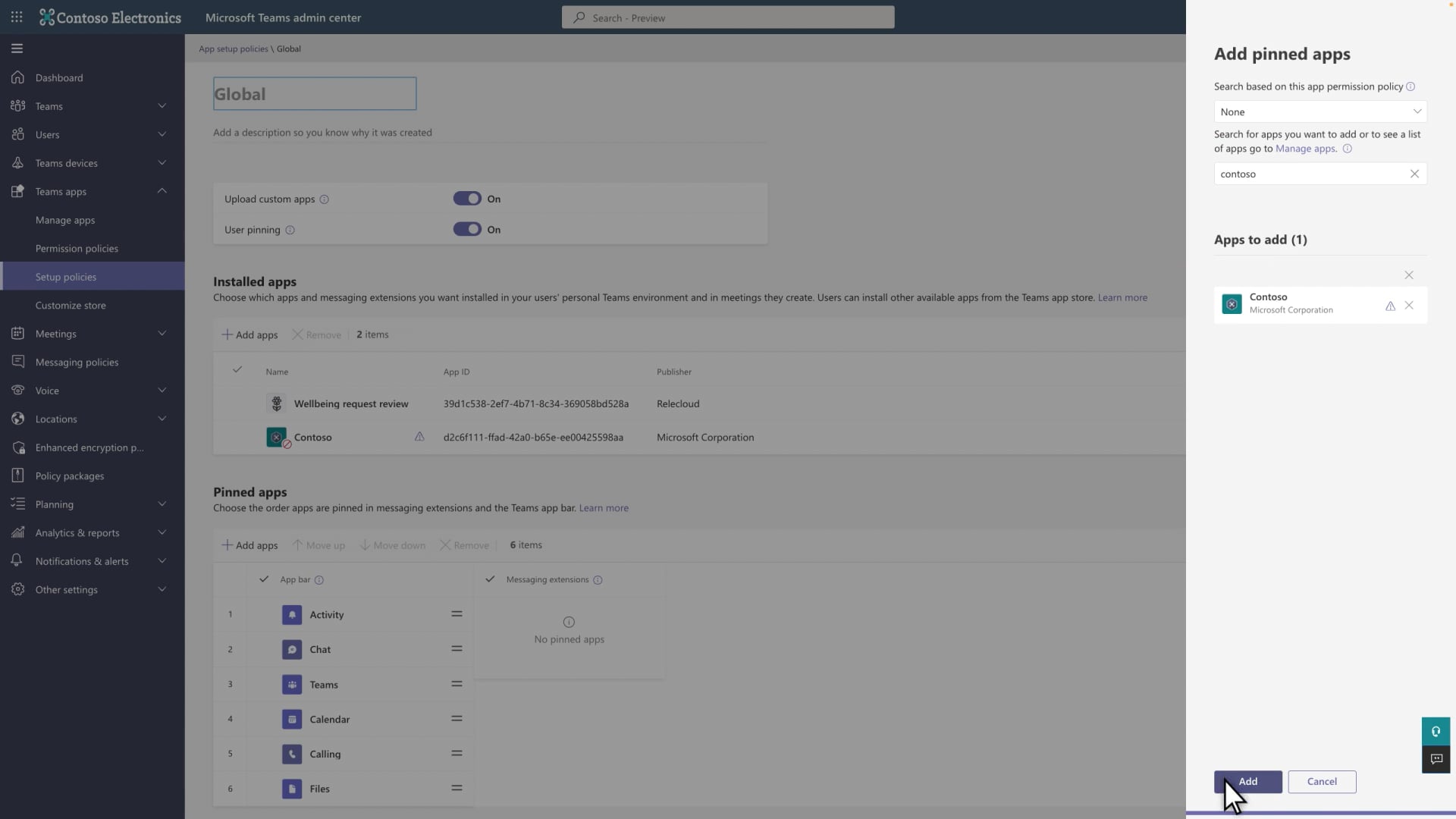The height and width of the screenshot is (819, 1456).
Task: Open the None permission policy dropdown
Action: (1319, 111)
